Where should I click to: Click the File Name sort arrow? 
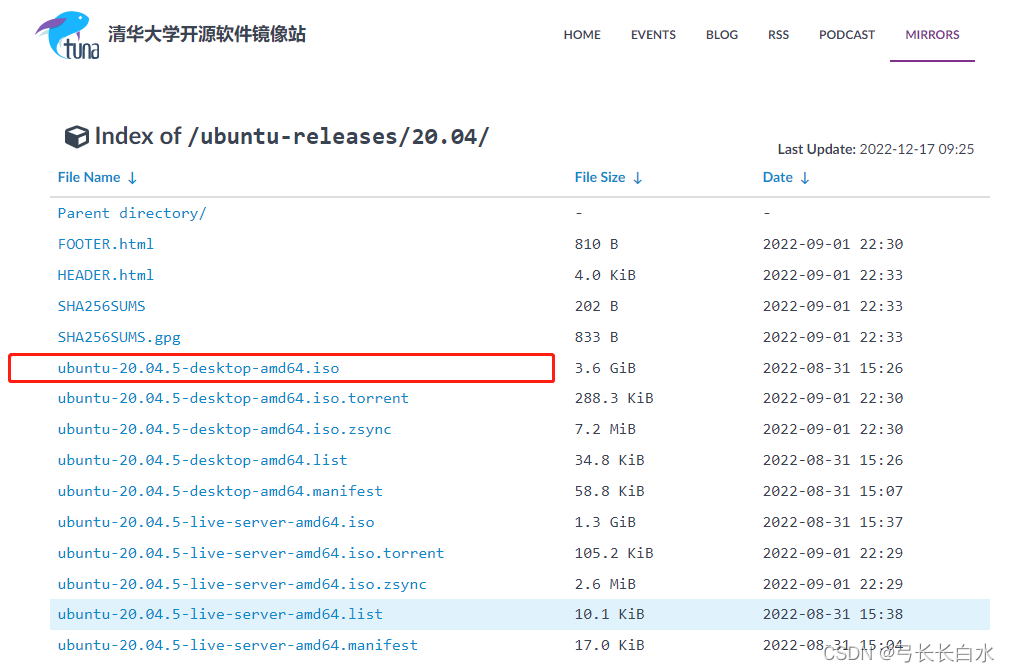[132, 178]
